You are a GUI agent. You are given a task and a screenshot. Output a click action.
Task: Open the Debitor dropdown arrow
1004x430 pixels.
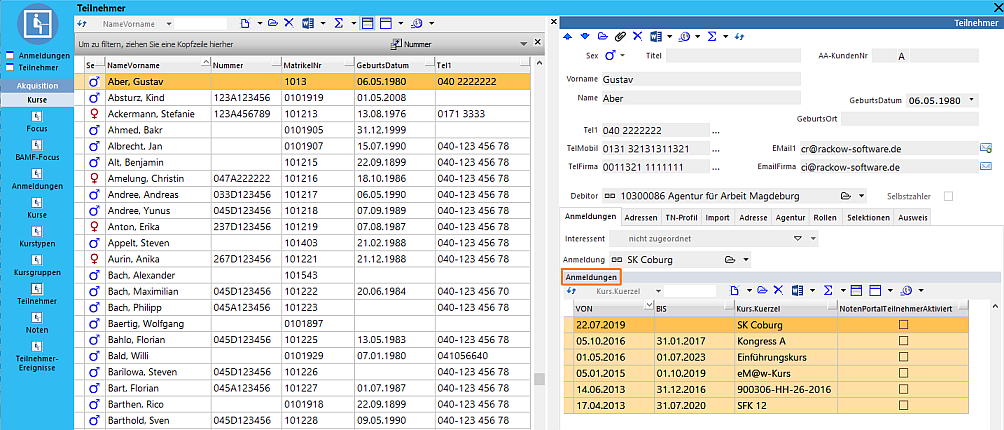862,196
